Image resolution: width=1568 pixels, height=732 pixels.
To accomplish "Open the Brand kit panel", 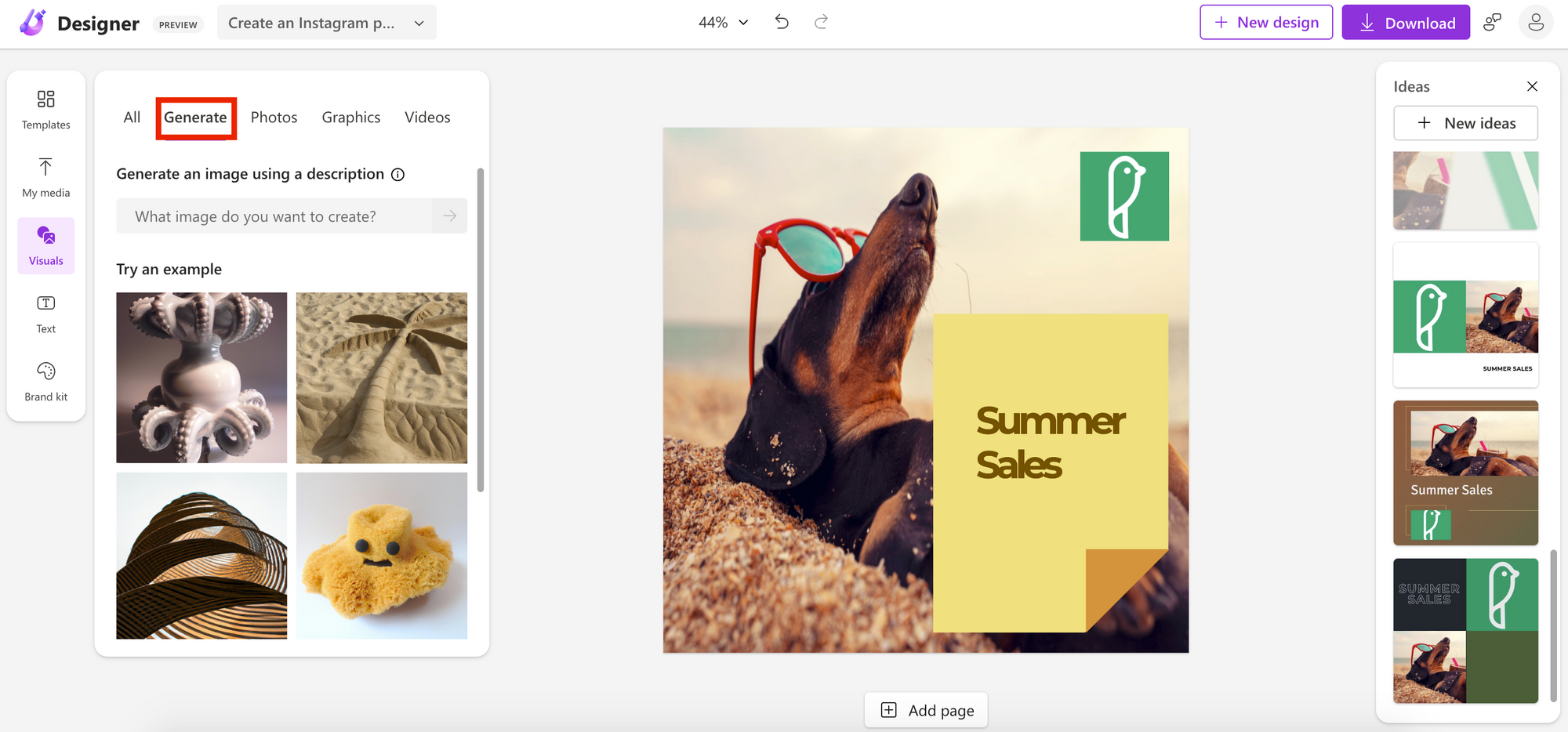I will tap(45, 382).
